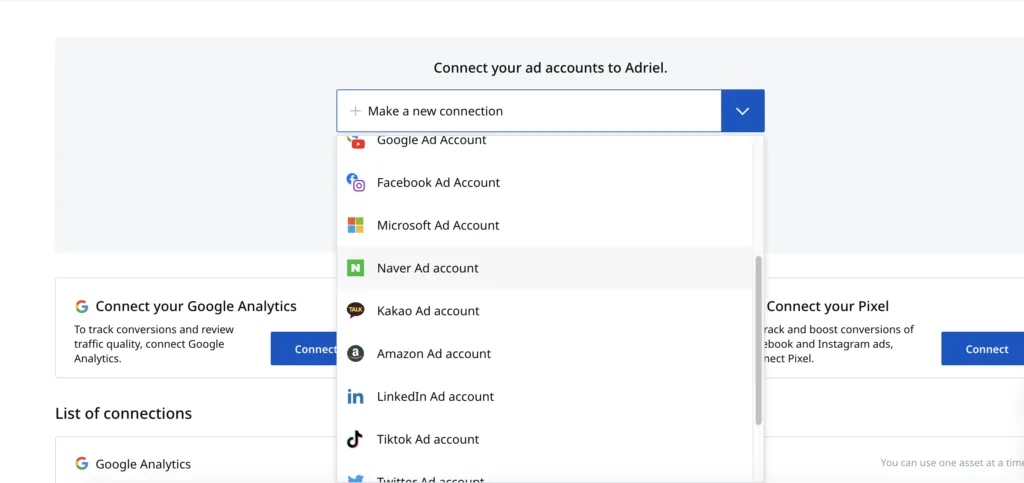Click Google icon beside Connect your Google Analytics

click(x=82, y=306)
